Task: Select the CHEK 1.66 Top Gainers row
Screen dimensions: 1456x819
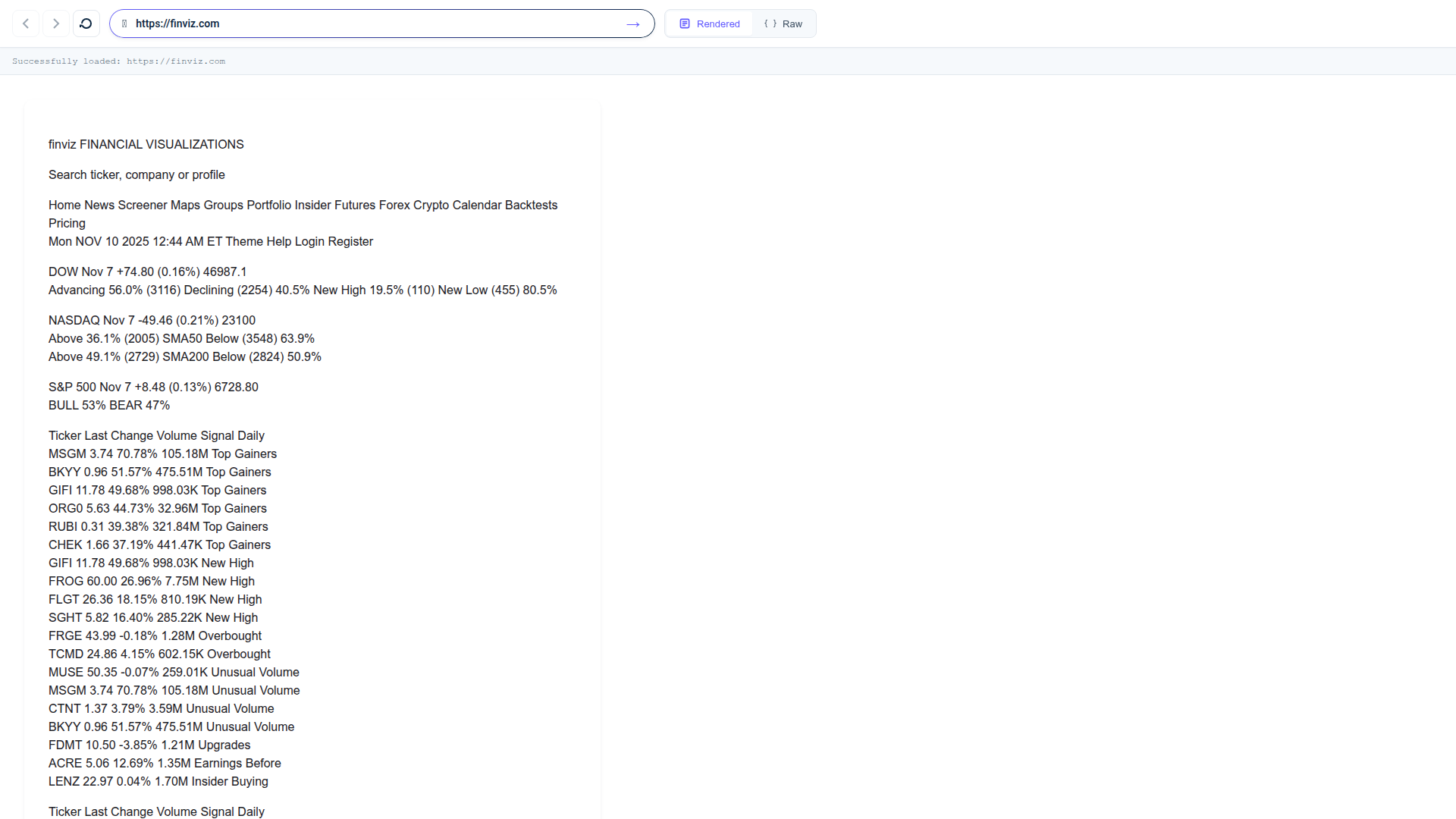Action: (159, 544)
